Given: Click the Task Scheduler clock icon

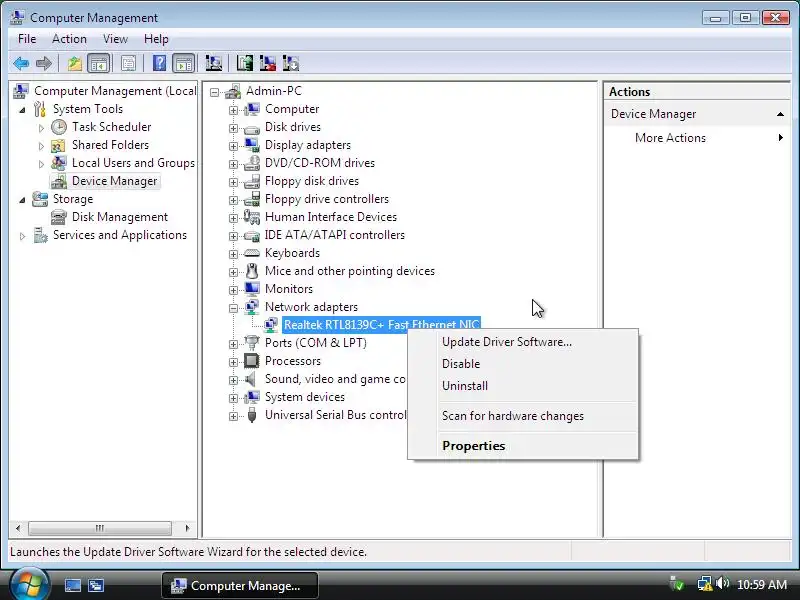Looking at the screenshot, I should click(59, 127).
